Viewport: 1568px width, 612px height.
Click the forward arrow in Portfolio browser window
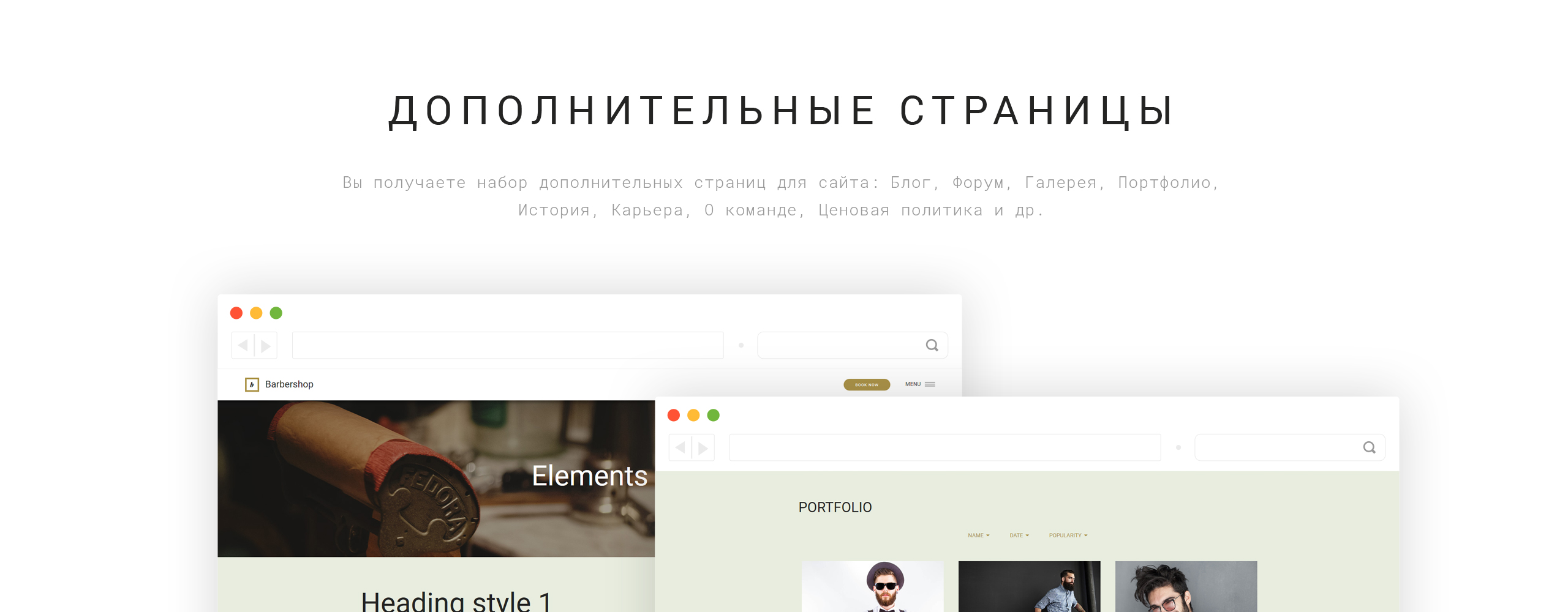pos(703,447)
